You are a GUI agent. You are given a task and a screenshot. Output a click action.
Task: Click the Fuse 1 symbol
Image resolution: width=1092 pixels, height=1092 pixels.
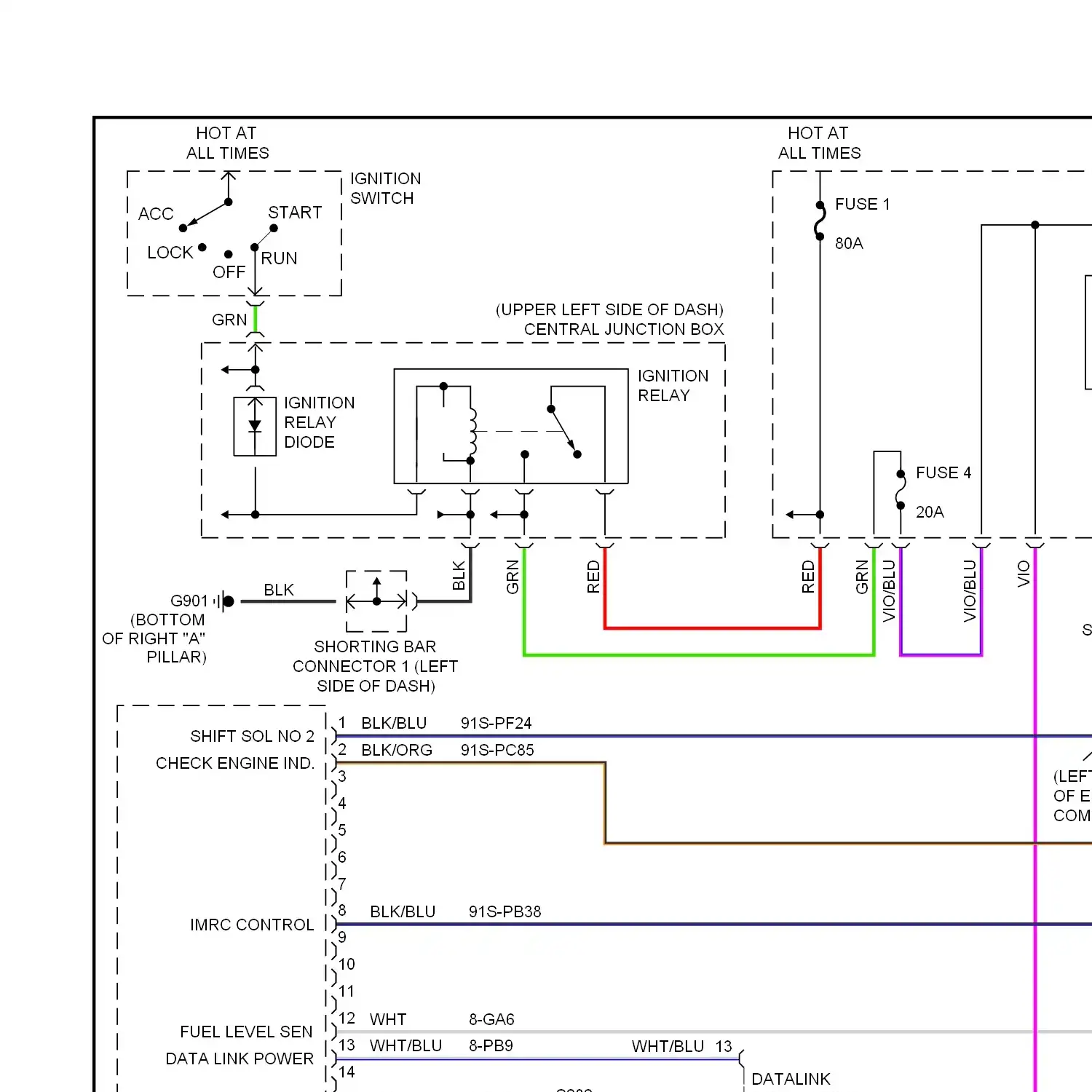(820, 221)
